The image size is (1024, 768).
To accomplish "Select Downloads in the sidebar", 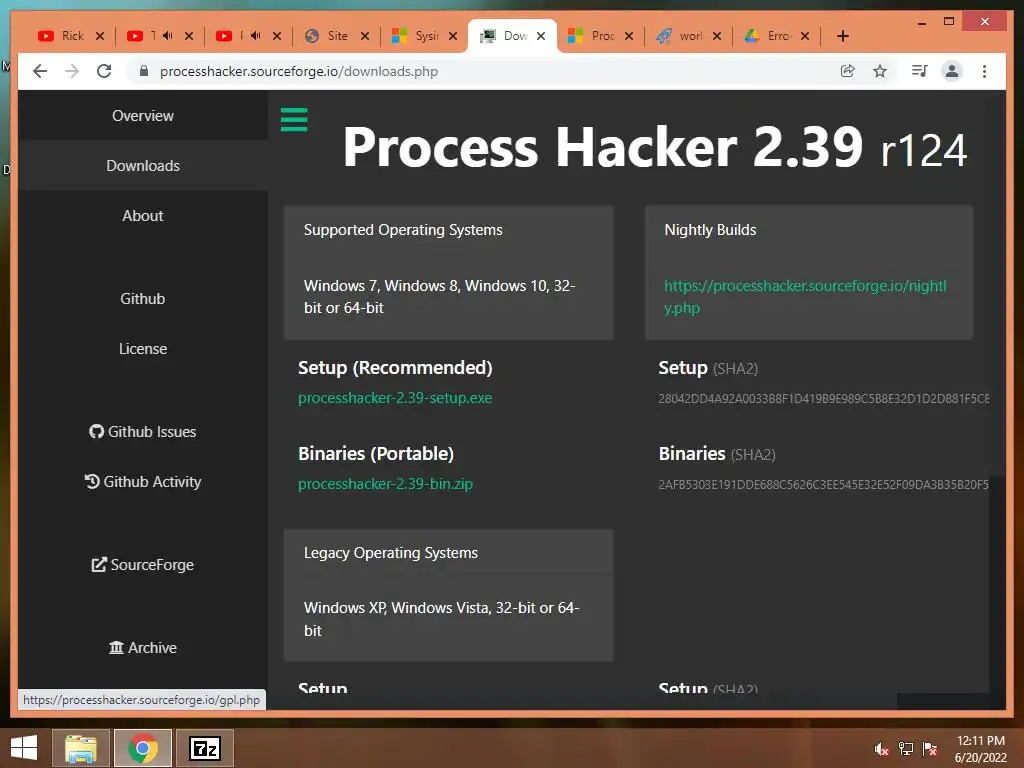I will coord(143,166).
